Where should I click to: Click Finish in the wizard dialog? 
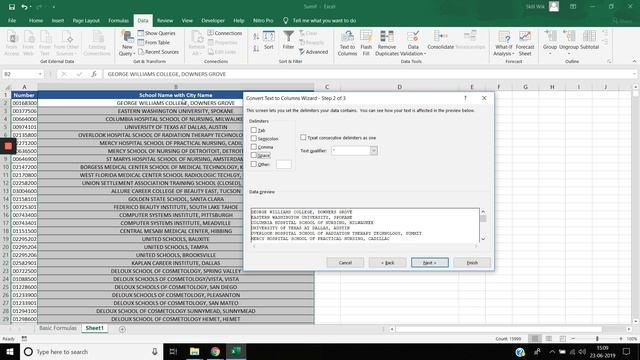point(472,262)
